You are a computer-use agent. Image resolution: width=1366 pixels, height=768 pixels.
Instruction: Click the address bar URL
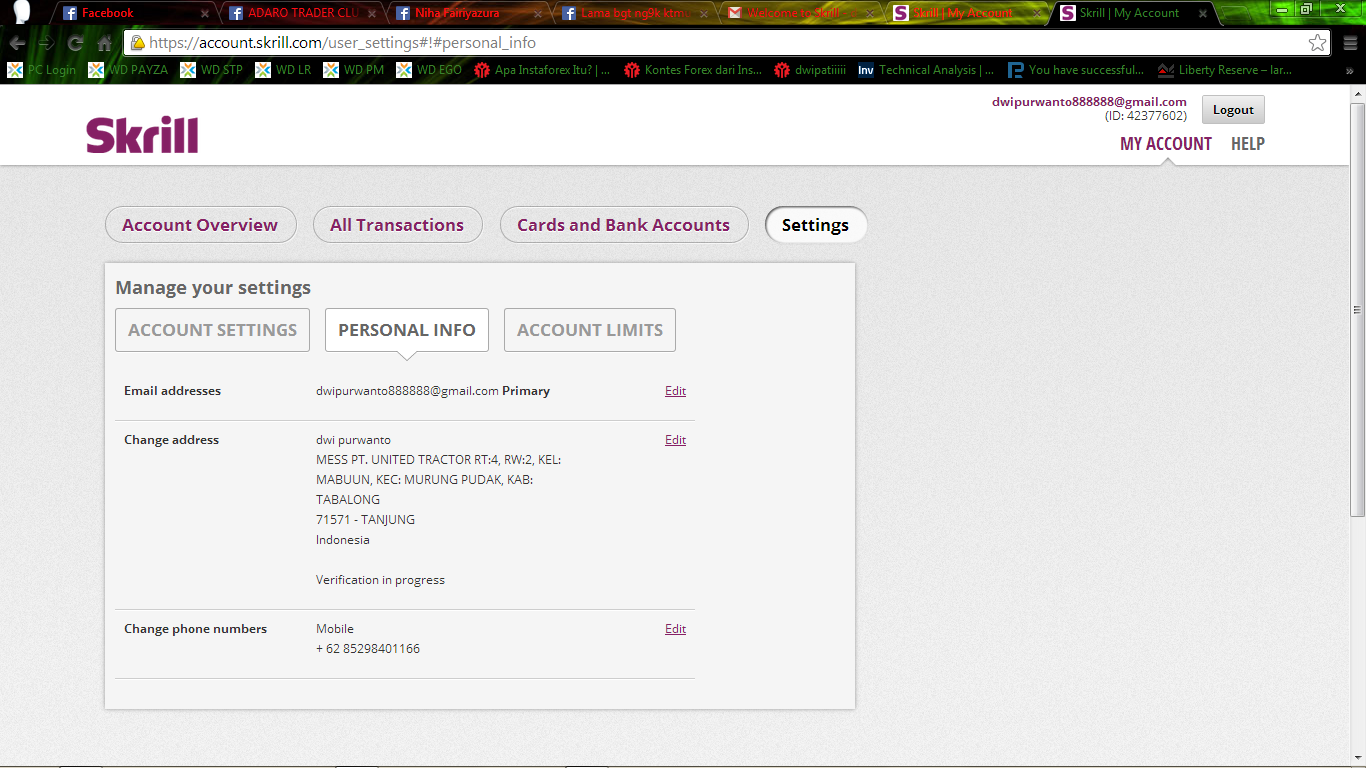tap(343, 43)
